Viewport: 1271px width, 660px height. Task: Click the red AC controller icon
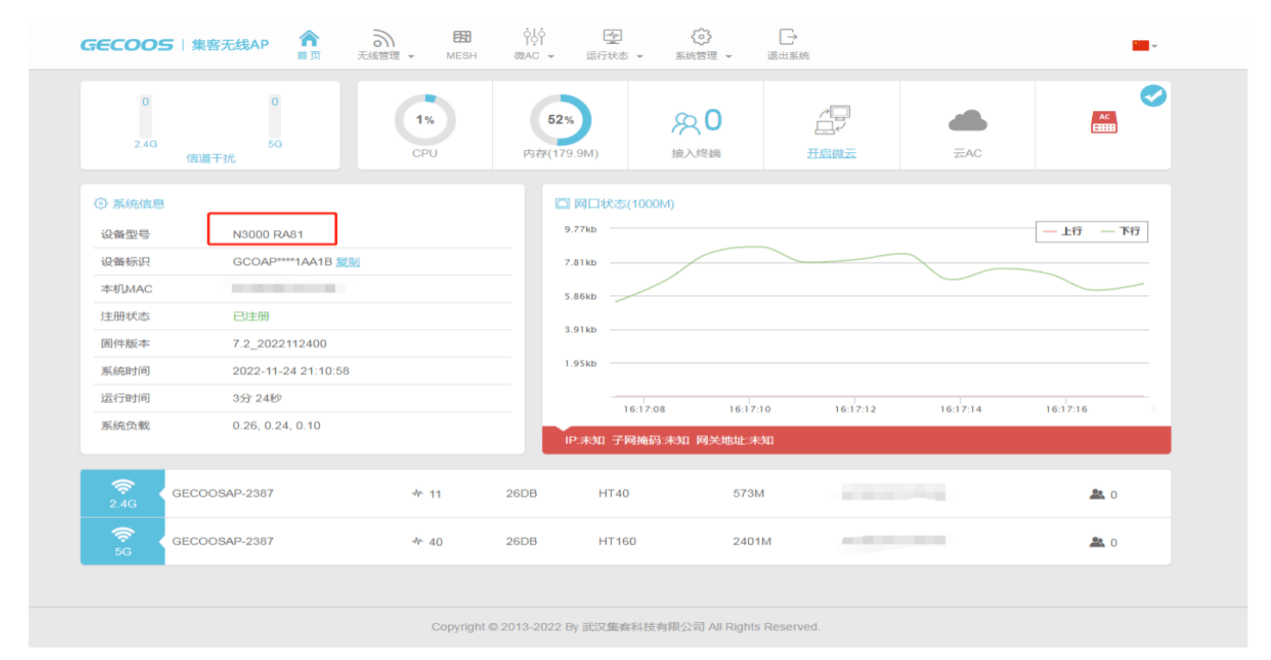click(1104, 122)
